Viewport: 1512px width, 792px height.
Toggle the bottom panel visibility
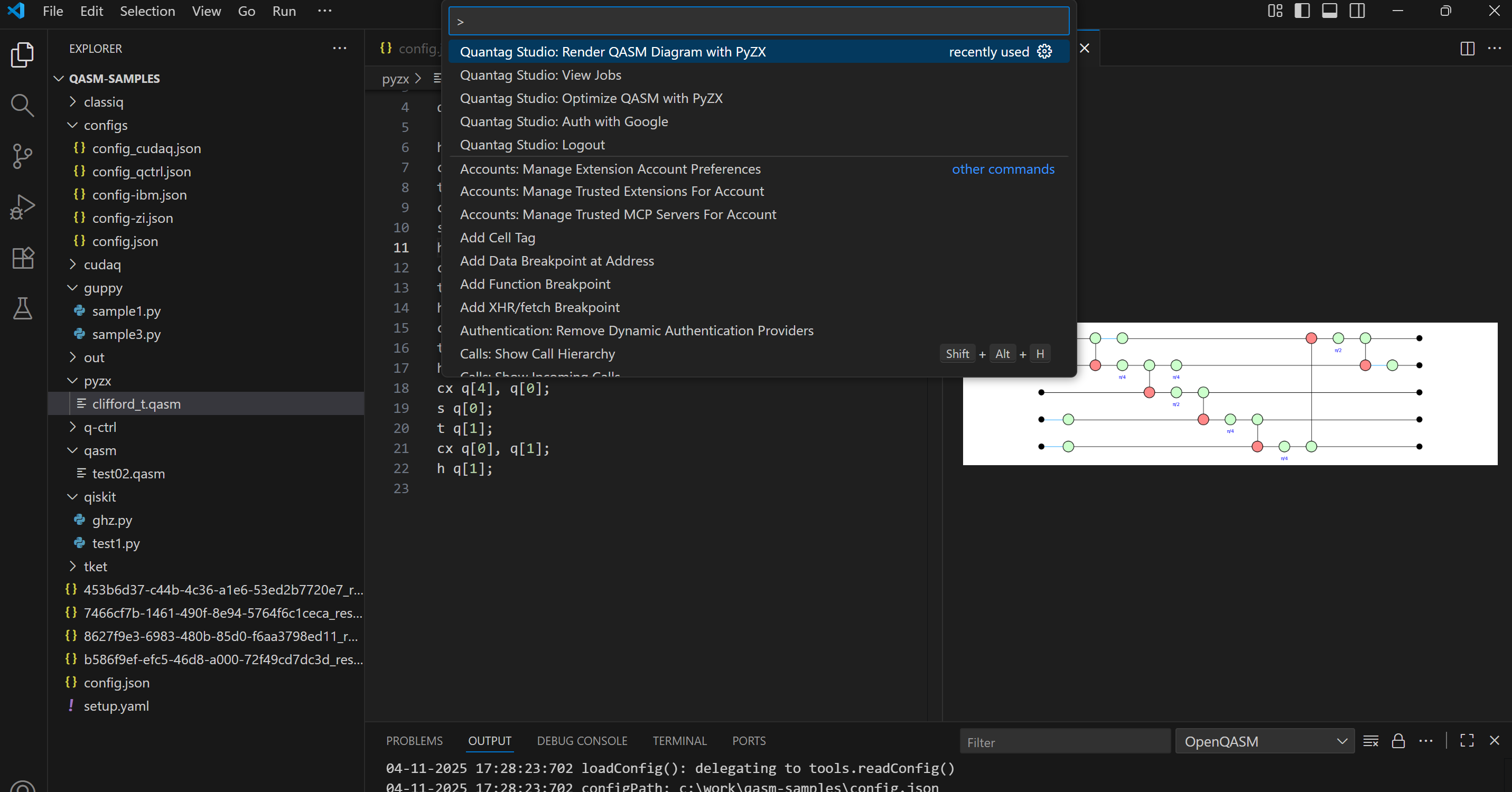(1329, 11)
